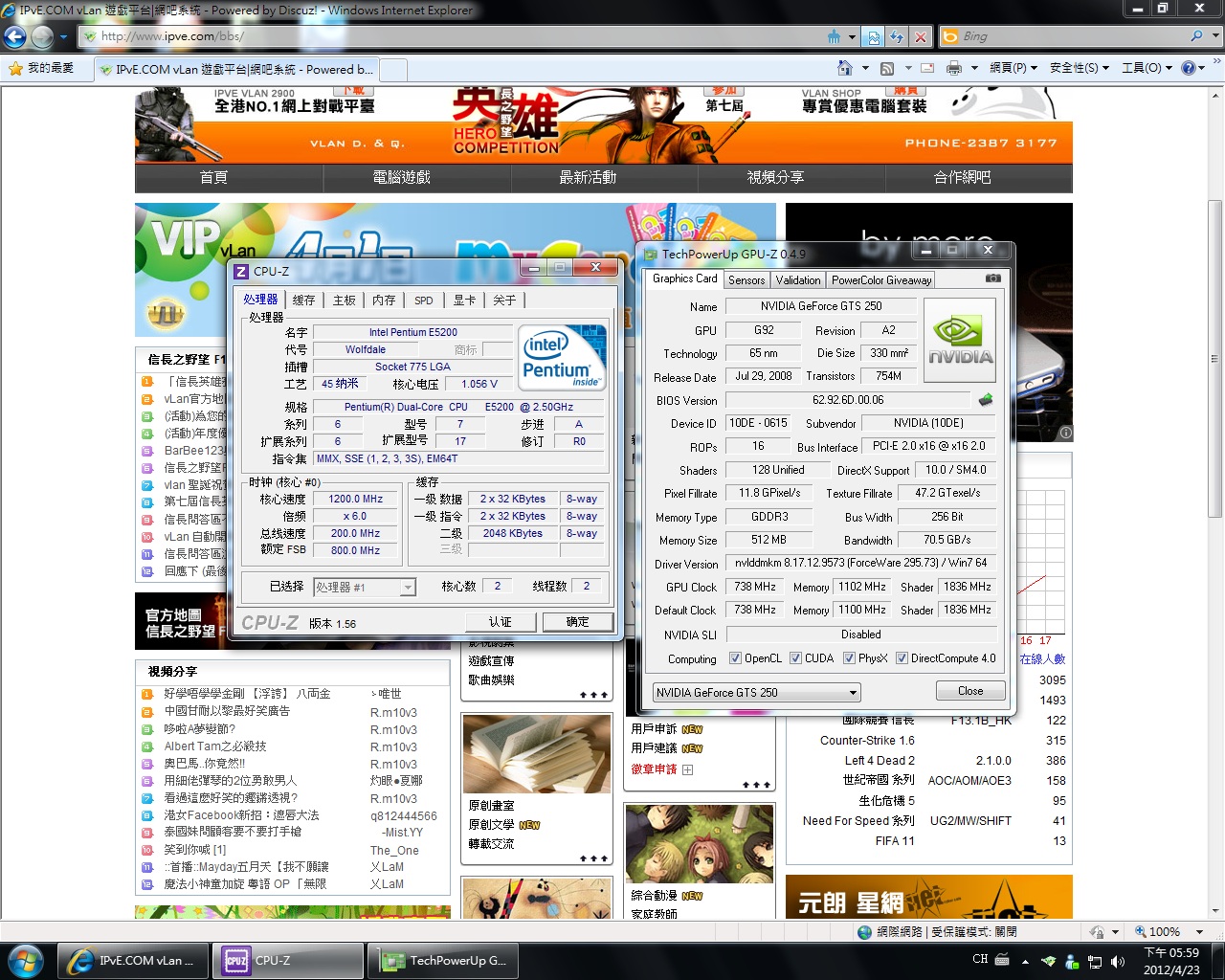Viewport: 1225px width, 980px height.
Task: Click the 确定 button in CPU-Z
Action: coord(578,622)
